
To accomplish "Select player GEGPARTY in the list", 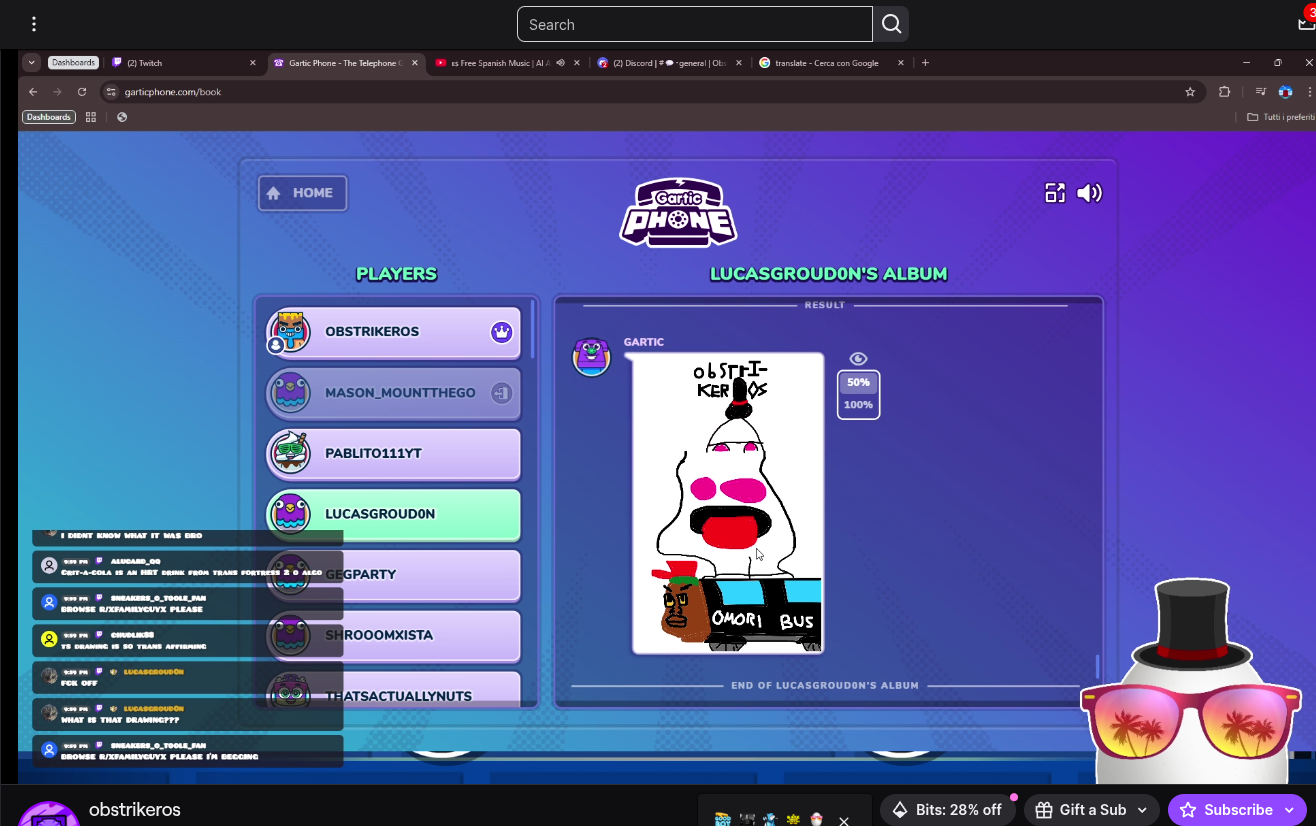I will point(394,575).
